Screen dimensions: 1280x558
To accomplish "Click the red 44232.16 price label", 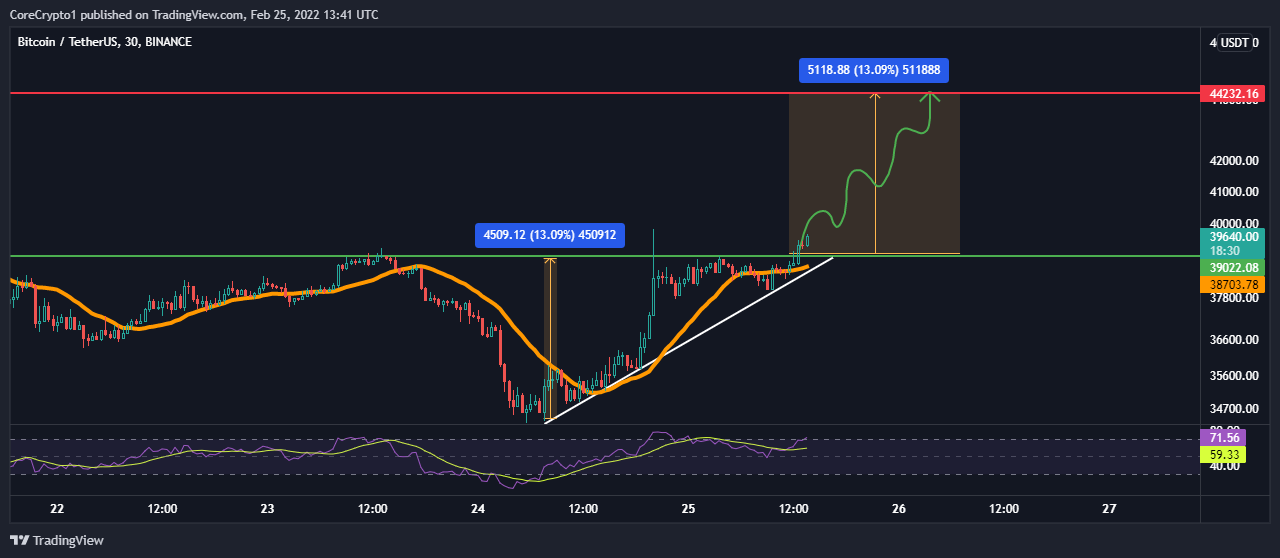I will [x=1232, y=93].
